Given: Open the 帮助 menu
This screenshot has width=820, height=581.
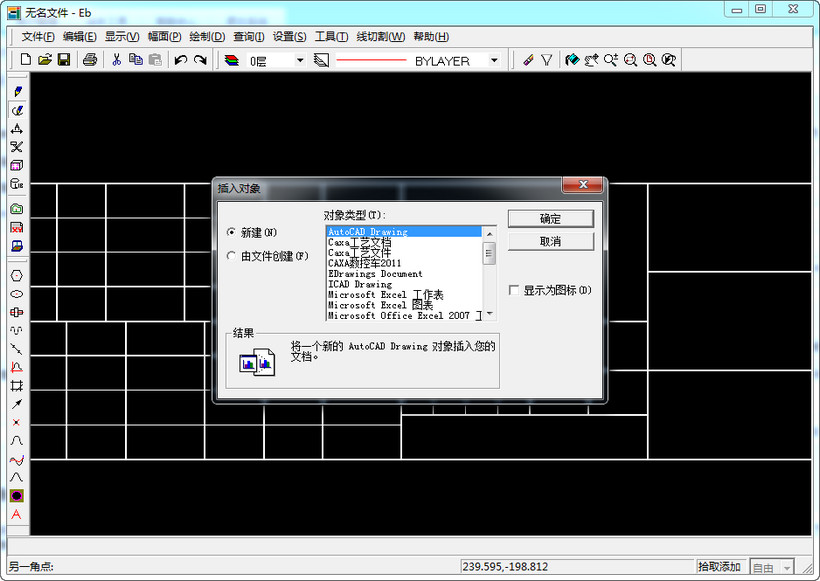Looking at the screenshot, I should click(x=431, y=37).
